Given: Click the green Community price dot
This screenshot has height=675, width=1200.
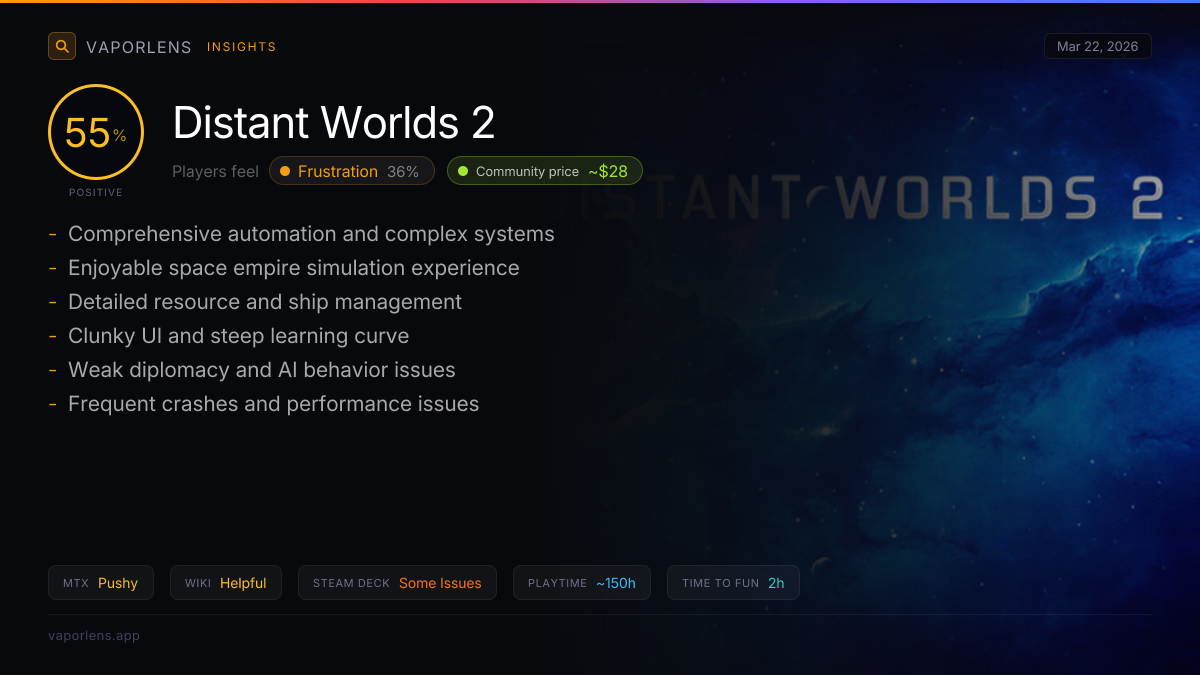Looking at the screenshot, I should [463, 171].
